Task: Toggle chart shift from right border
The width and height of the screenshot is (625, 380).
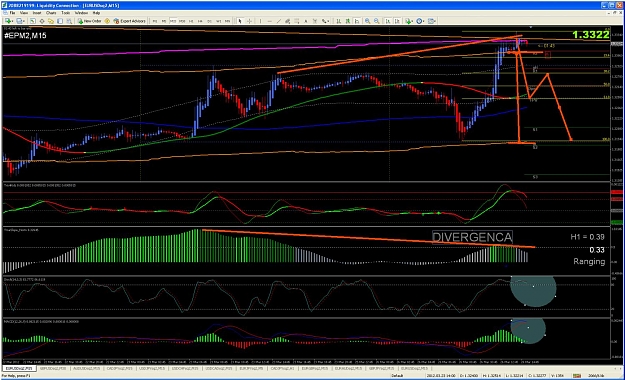Action: tap(397, 21)
